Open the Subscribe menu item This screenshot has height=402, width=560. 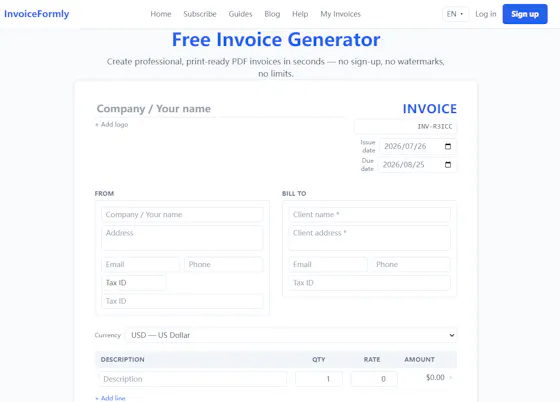[200, 14]
